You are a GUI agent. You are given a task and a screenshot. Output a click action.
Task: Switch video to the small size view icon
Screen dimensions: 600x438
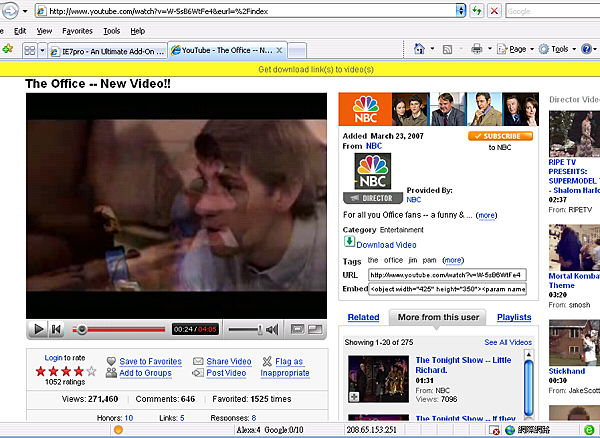click(297, 329)
